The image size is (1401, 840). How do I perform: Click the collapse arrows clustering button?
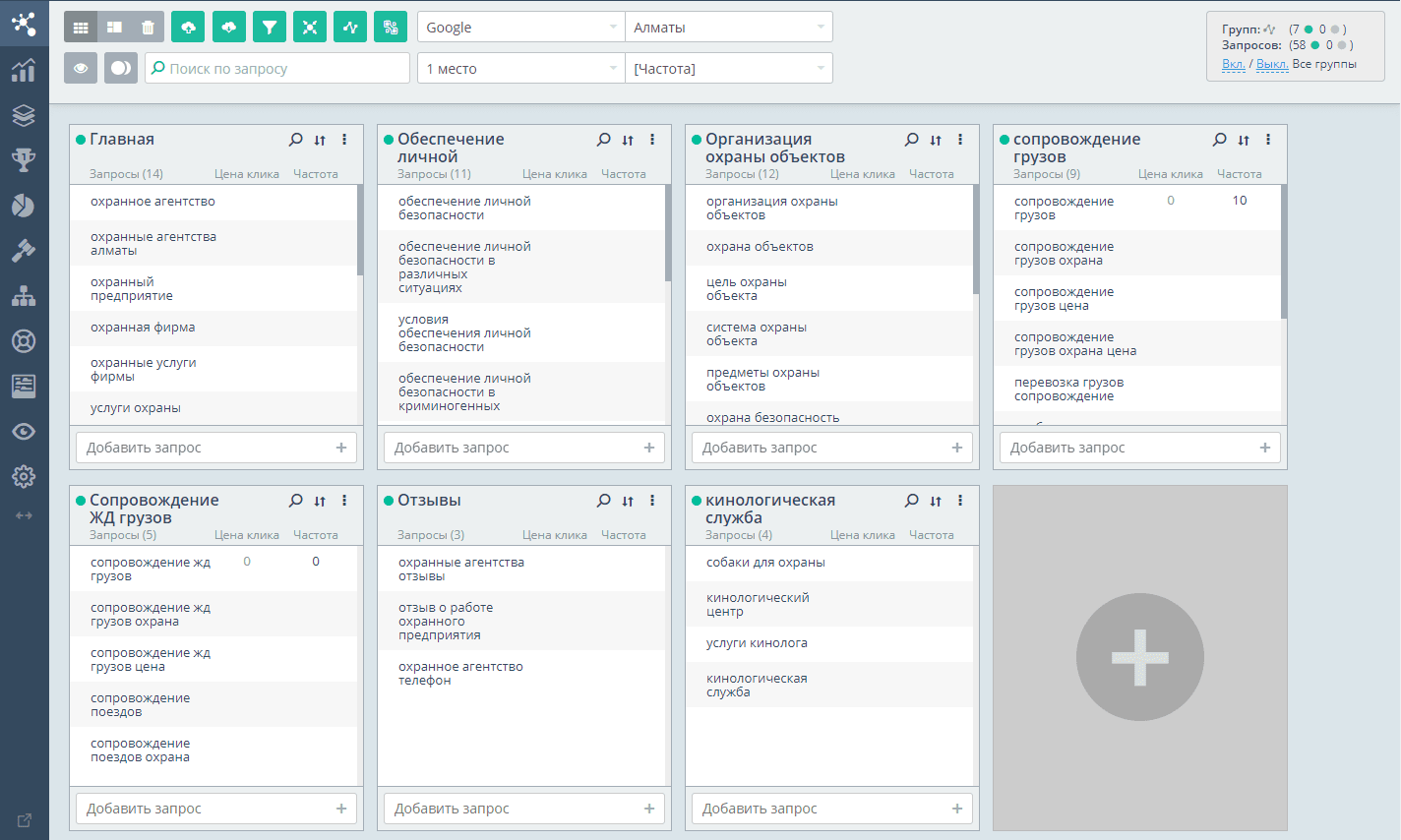click(x=309, y=28)
